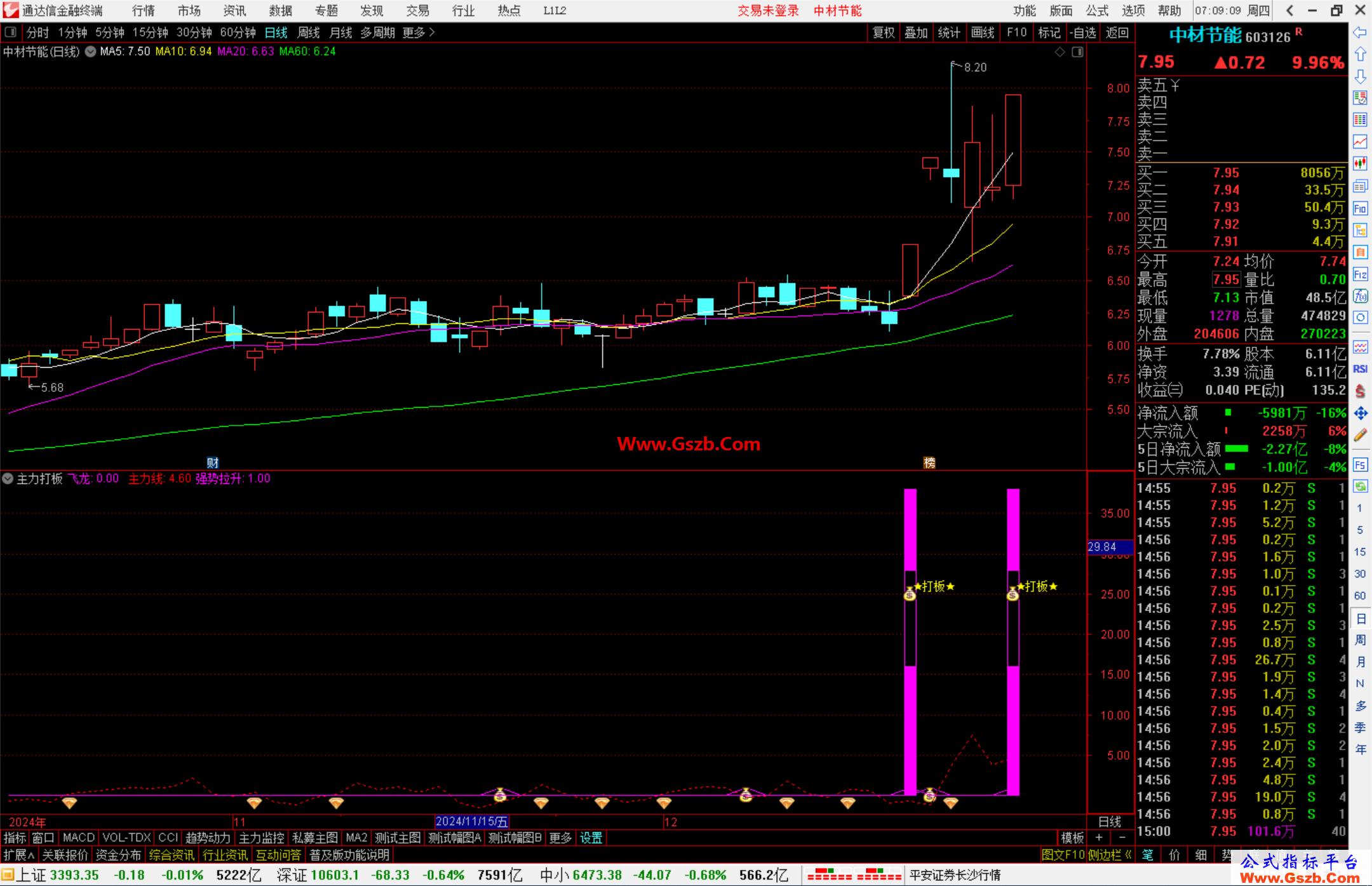This screenshot has width=1372, height=886.
Task: Click the 设置 indicator settings button
Action: [x=591, y=838]
